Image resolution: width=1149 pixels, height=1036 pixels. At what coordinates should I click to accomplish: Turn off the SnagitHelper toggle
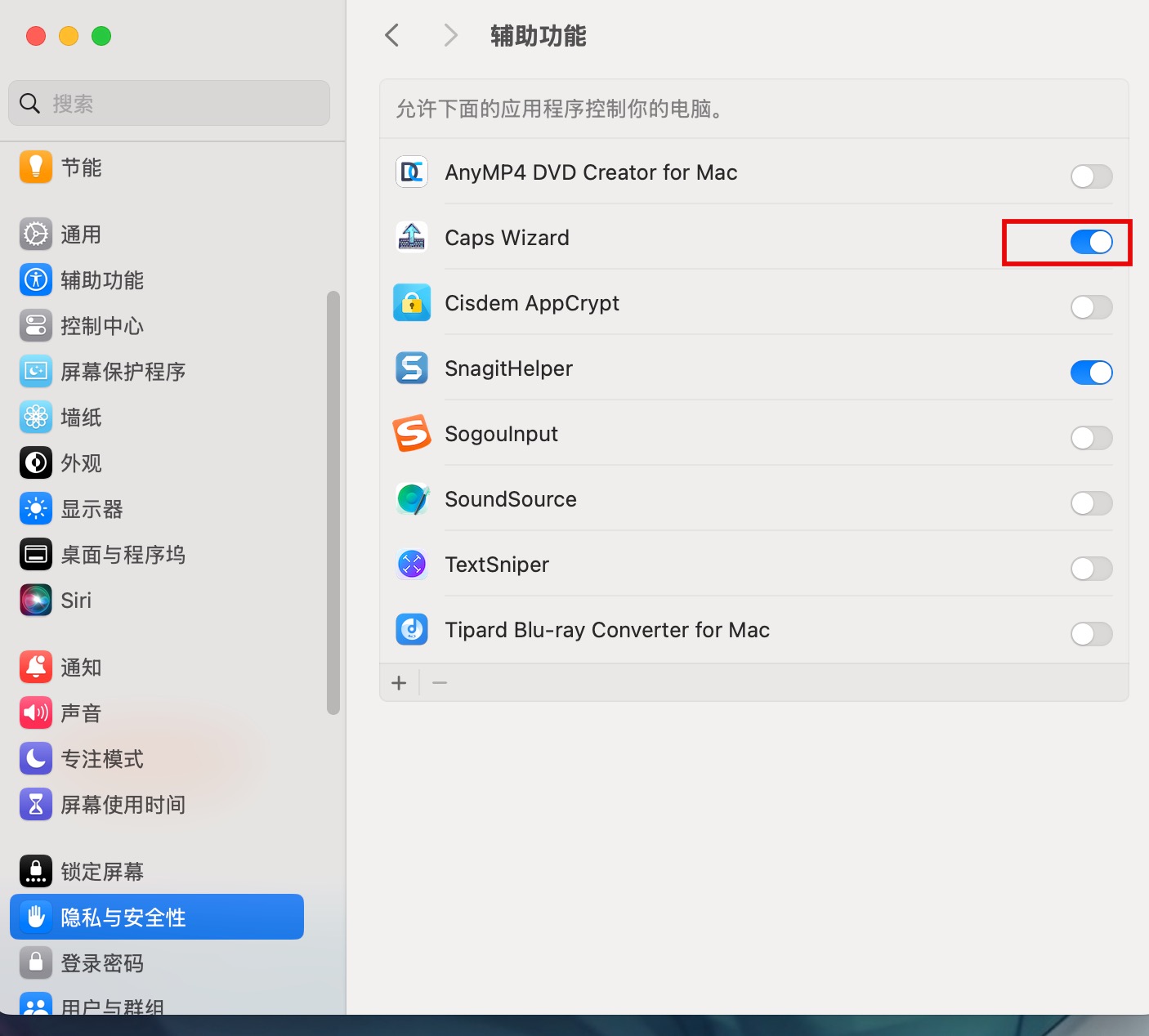coord(1092,373)
